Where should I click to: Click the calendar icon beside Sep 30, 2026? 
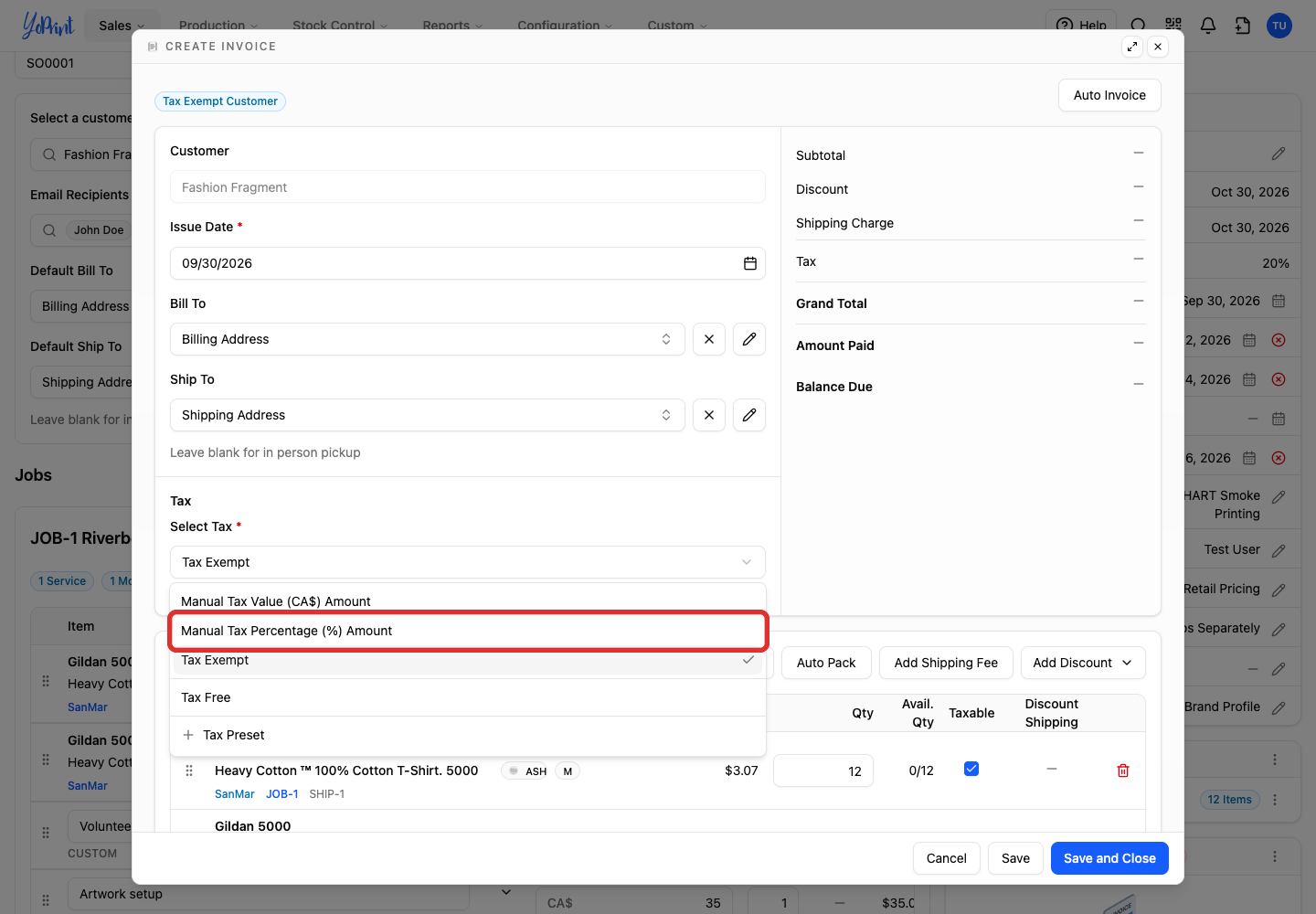[x=1279, y=301]
